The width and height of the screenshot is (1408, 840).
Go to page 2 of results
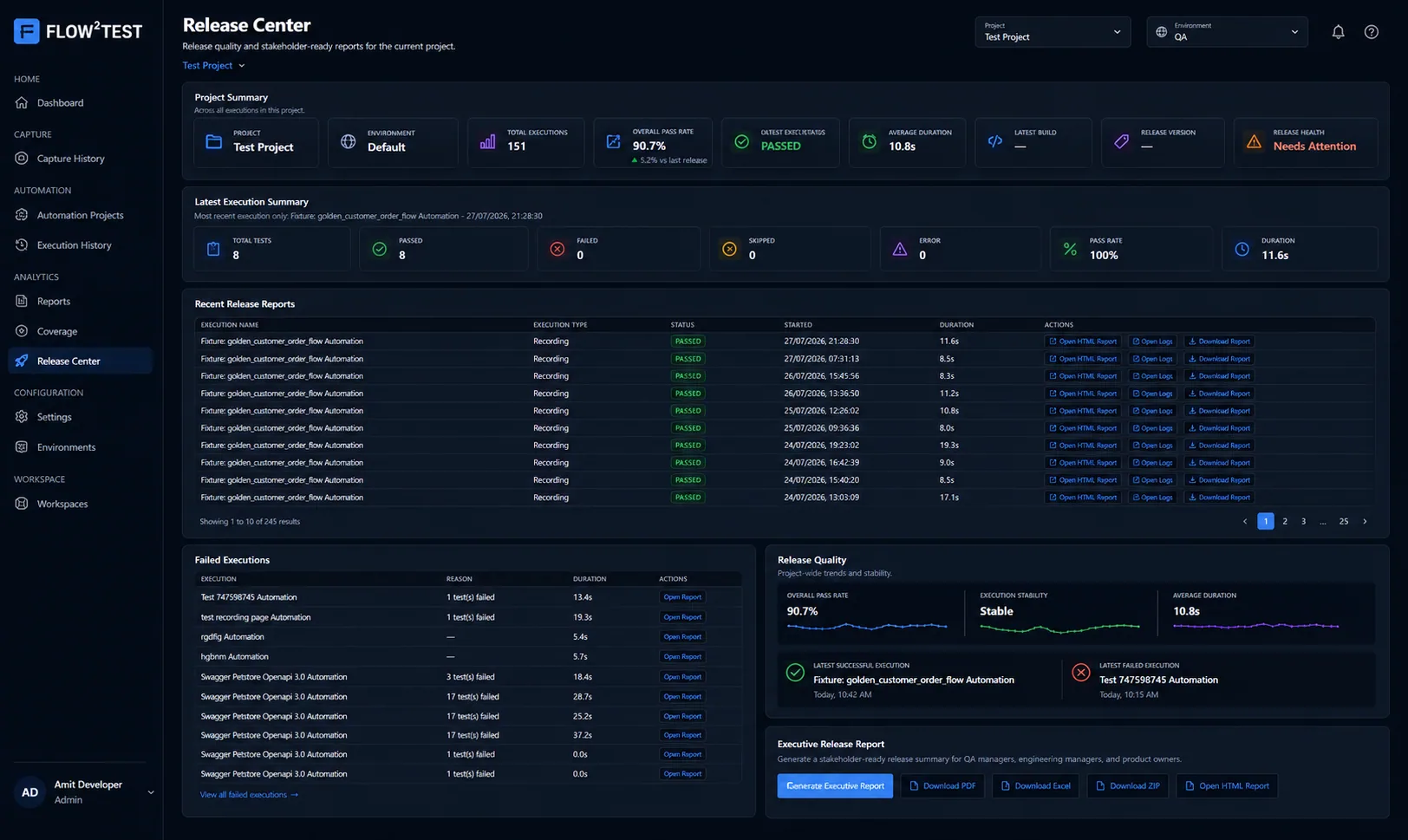click(1285, 521)
